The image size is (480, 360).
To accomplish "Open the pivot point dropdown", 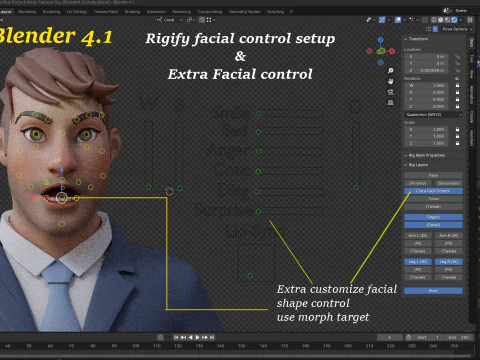I will [x=191, y=20].
